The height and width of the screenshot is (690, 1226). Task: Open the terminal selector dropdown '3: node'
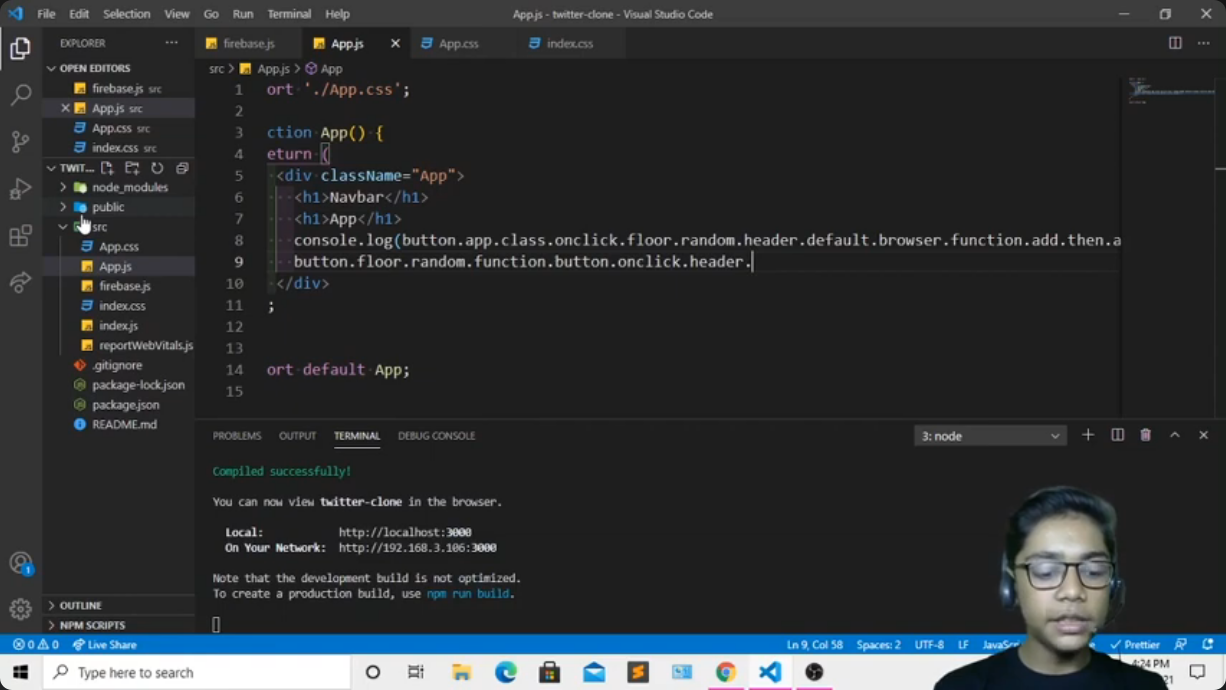[x=989, y=436]
